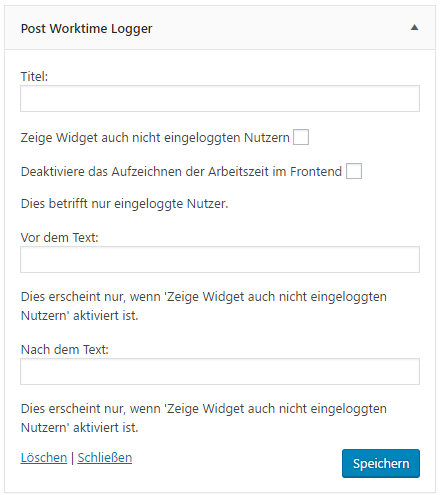Screen dimensions: 443x495
Task: Click the Dies betrifft nur eingeloggte Nutzer note
Action: pyautogui.click(x=124, y=204)
